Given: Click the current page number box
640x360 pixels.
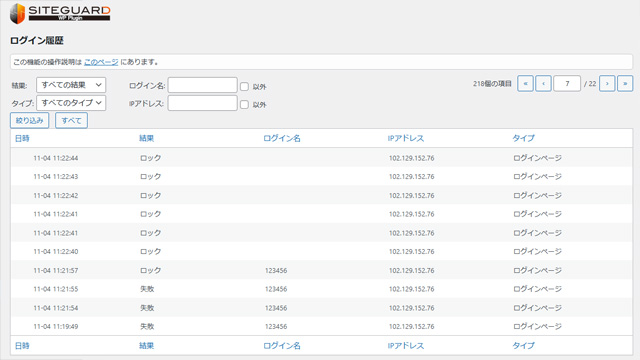Looking at the screenshot, I should [x=567, y=84].
